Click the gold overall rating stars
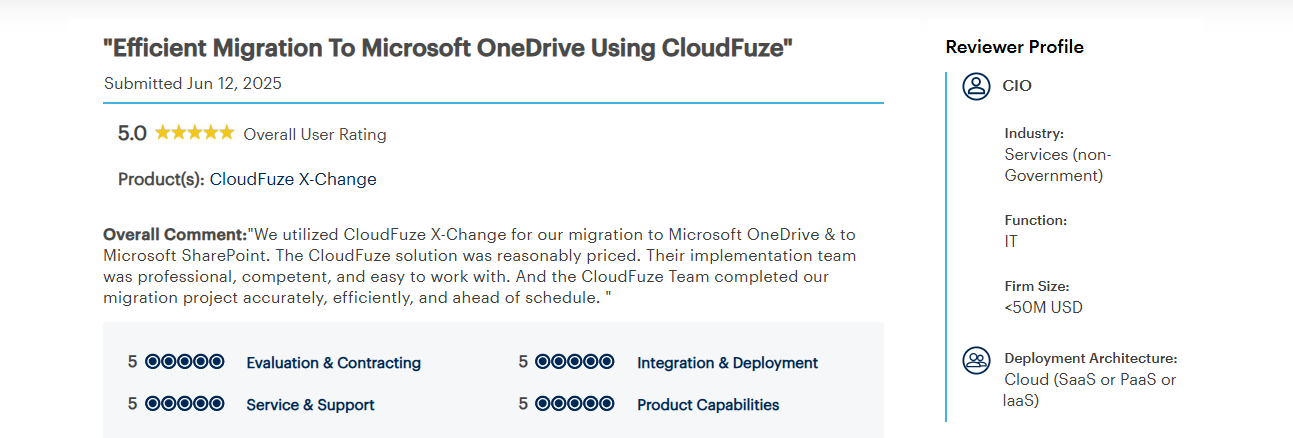Viewport: 1293px width, 438px height. tap(195, 133)
